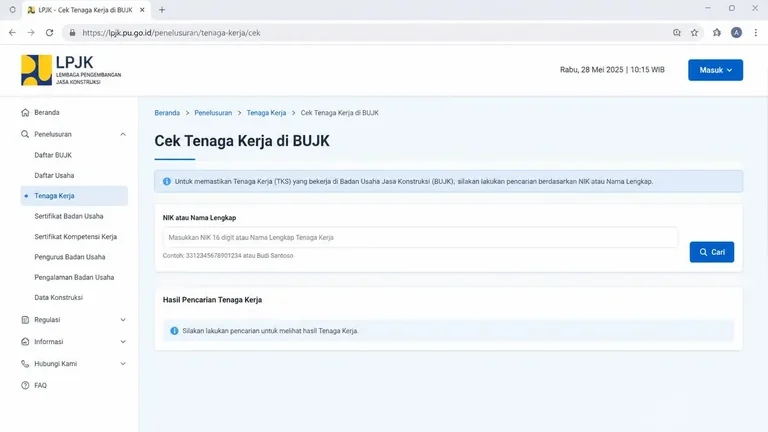Image resolution: width=768 pixels, height=432 pixels.
Task: Click the browser address bar URL
Action: click(x=171, y=33)
